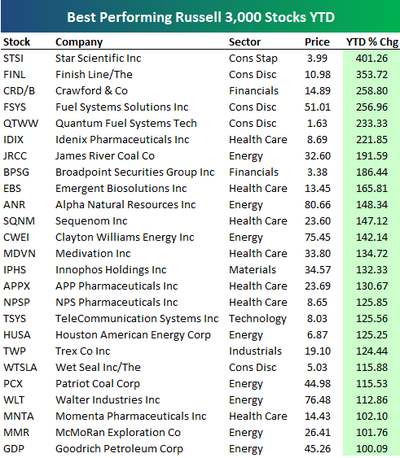Click the 258.80 YTD change for Crawford & Co
400x458 pixels.
pyautogui.click(x=372, y=91)
